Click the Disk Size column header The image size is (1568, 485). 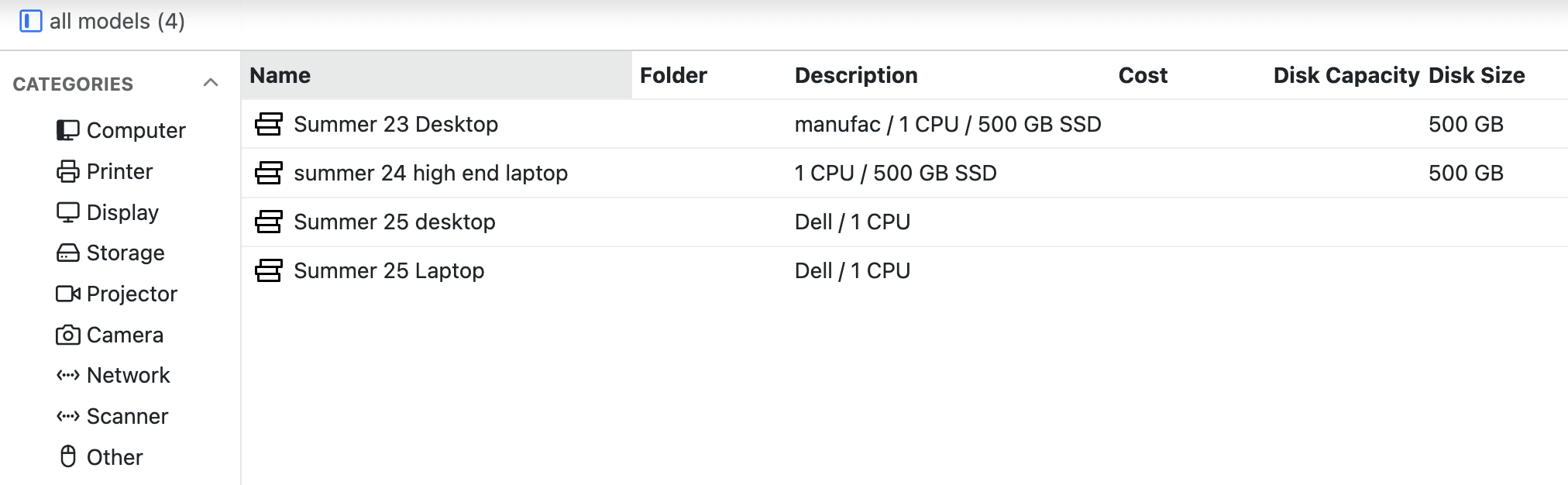(x=1476, y=75)
